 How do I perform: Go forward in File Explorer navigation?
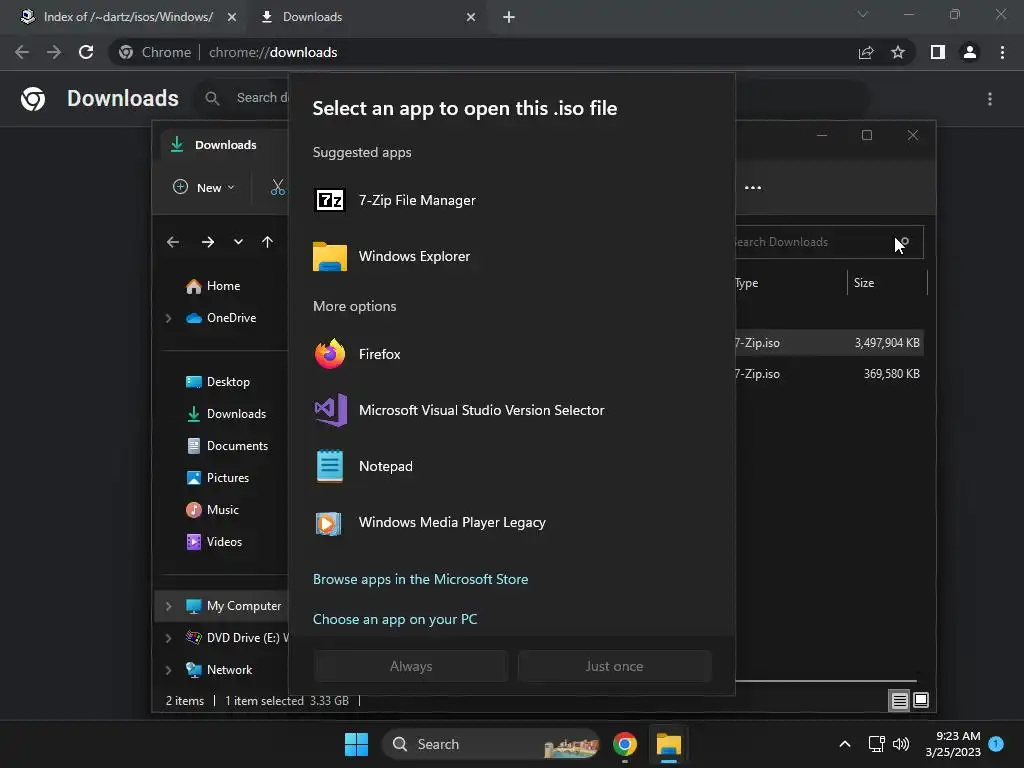click(x=208, y=242)
